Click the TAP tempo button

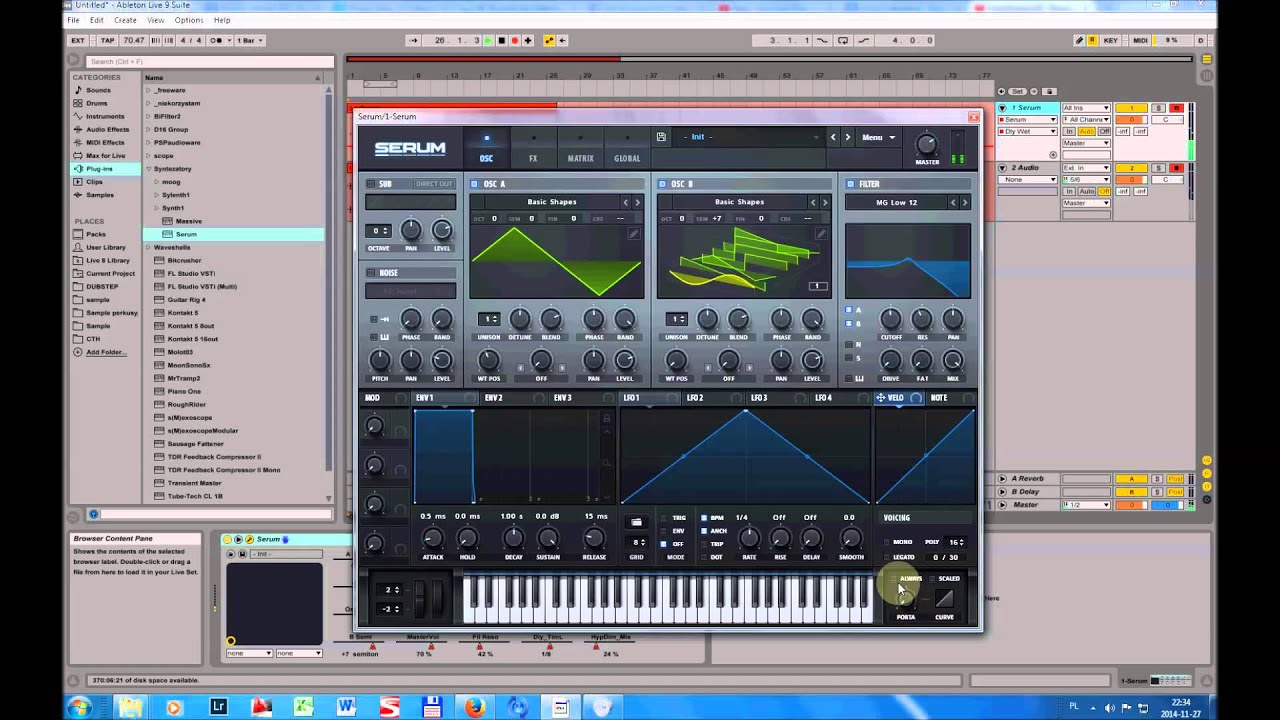tap(107, 41)
